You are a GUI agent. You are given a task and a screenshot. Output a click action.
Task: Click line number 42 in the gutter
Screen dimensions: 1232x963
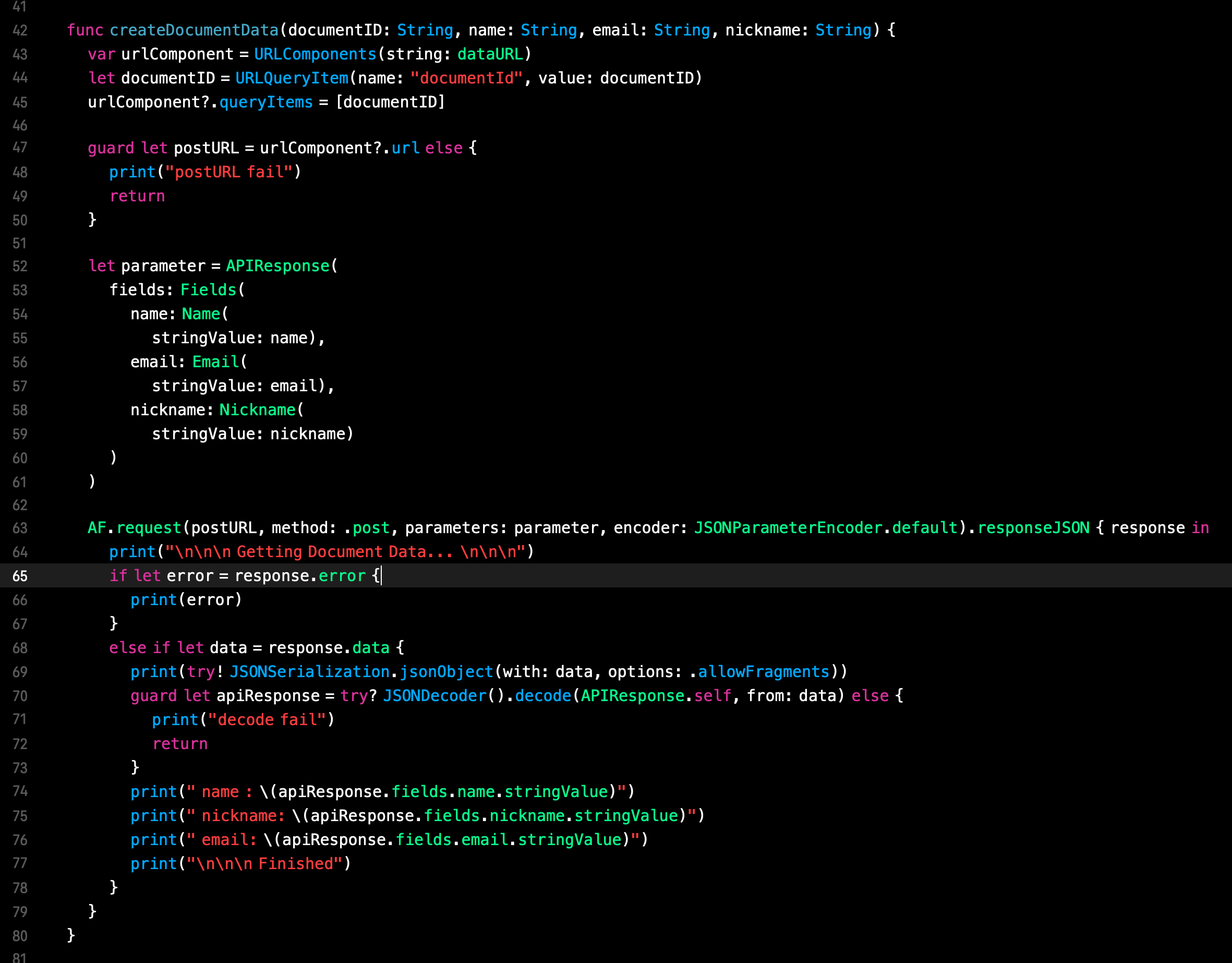(x=20, y=30)
